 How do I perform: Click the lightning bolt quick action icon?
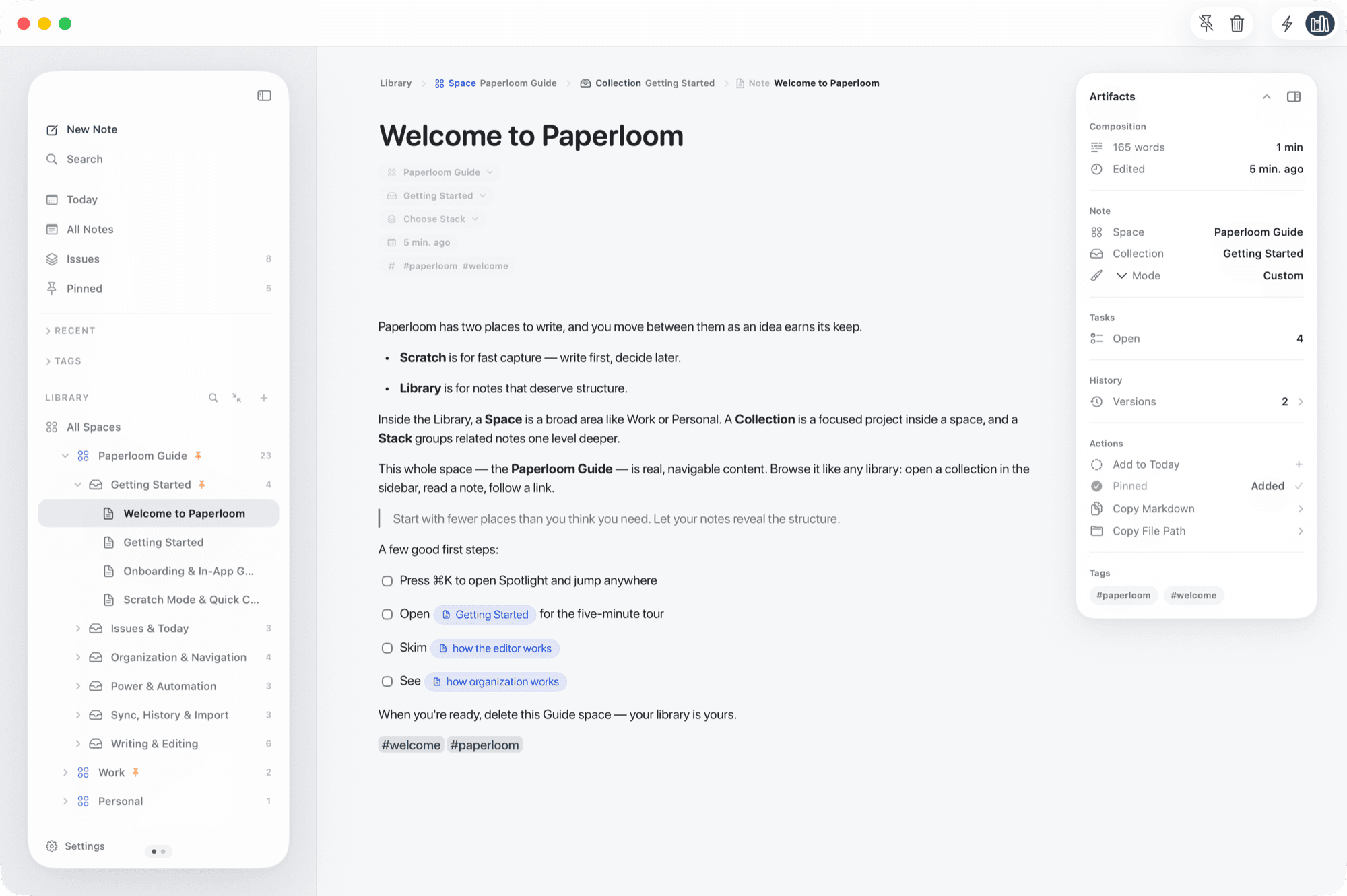coord(1287,24)
